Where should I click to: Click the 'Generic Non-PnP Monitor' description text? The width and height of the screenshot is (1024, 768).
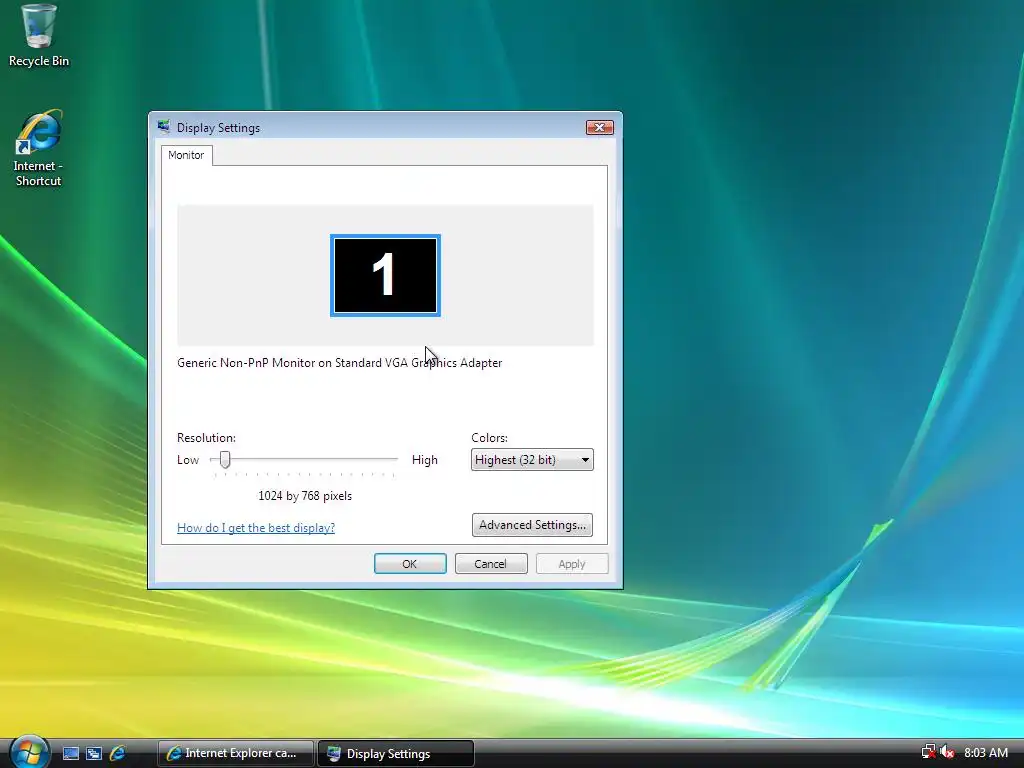pyautogui.click(x=340, y=362)
